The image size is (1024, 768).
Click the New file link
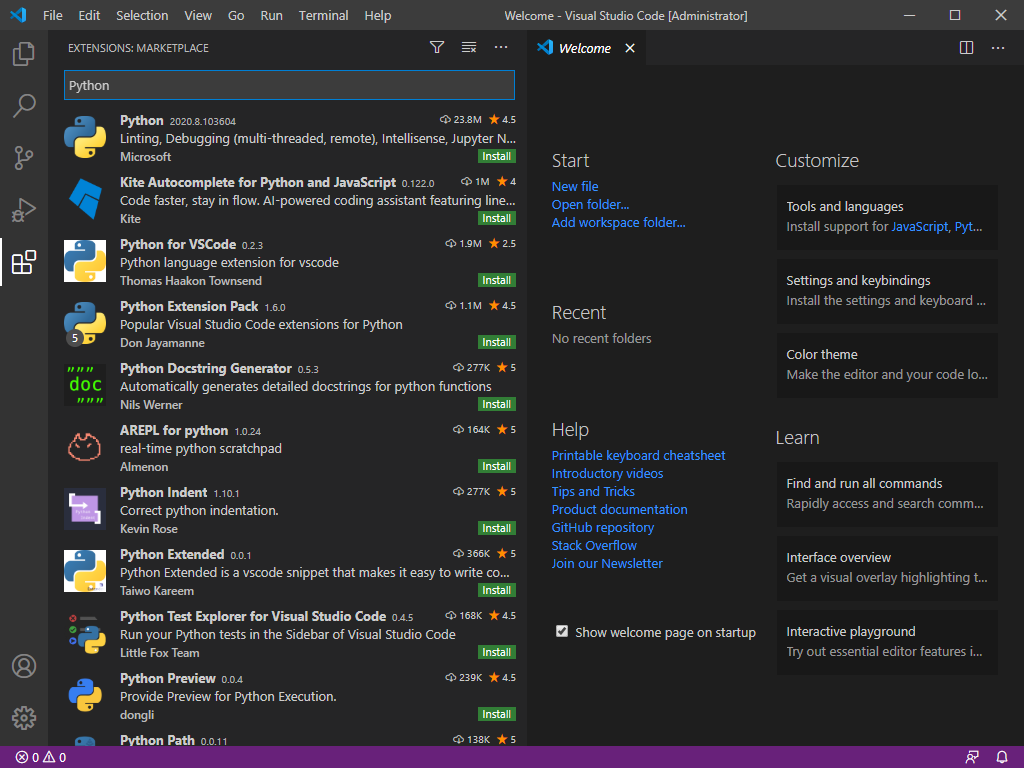click(x=575, y=186)
